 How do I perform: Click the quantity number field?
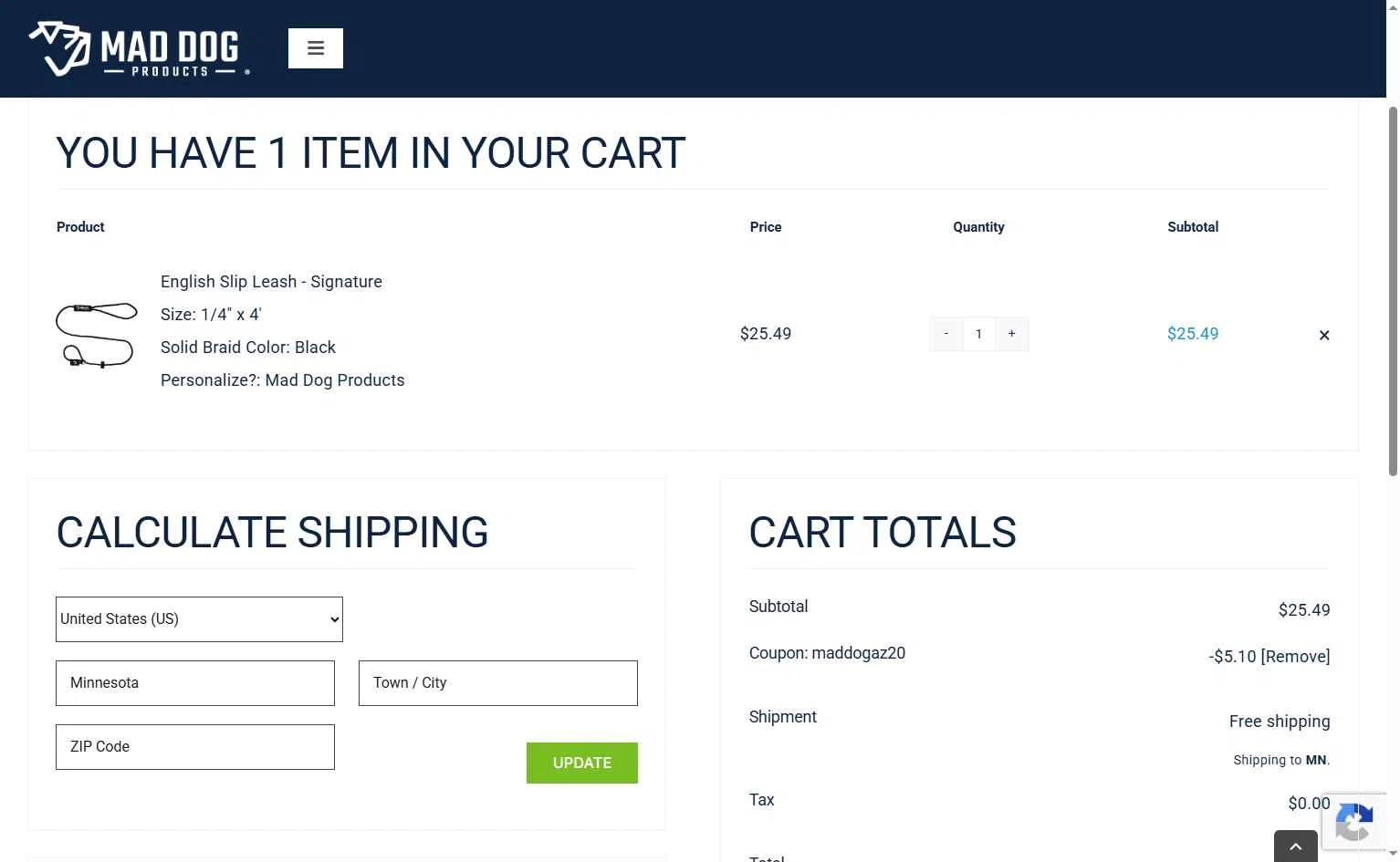tap(978, 334)
